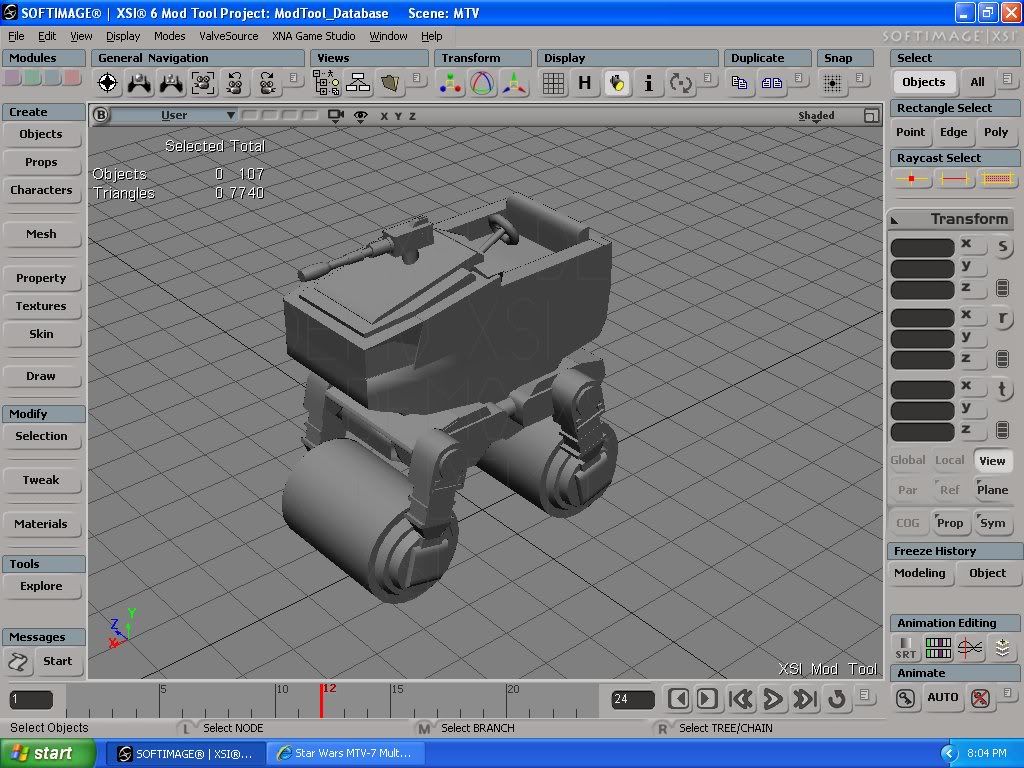Click the remove animation red X icon
This screenshot has width=1024, height=768.
[x=980, y=698]
